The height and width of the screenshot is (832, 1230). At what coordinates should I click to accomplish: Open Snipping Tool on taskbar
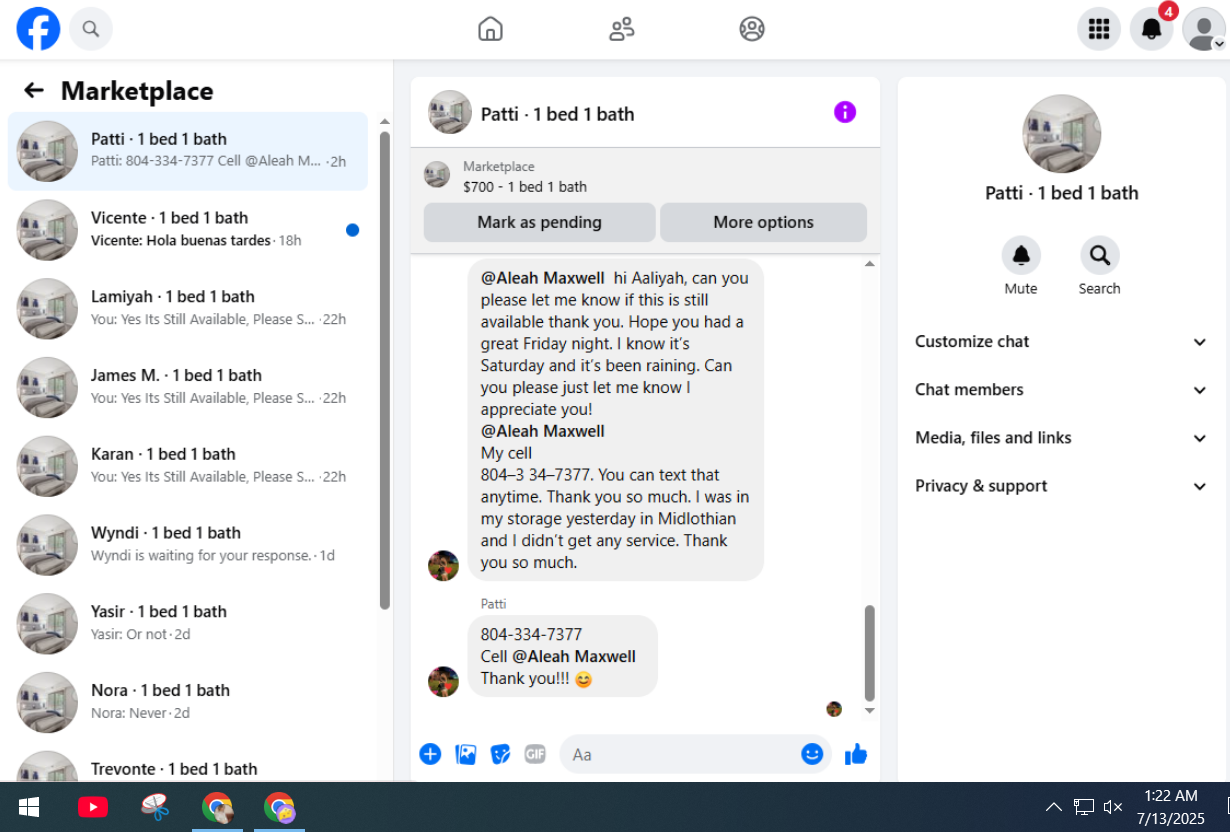(155, 807)
